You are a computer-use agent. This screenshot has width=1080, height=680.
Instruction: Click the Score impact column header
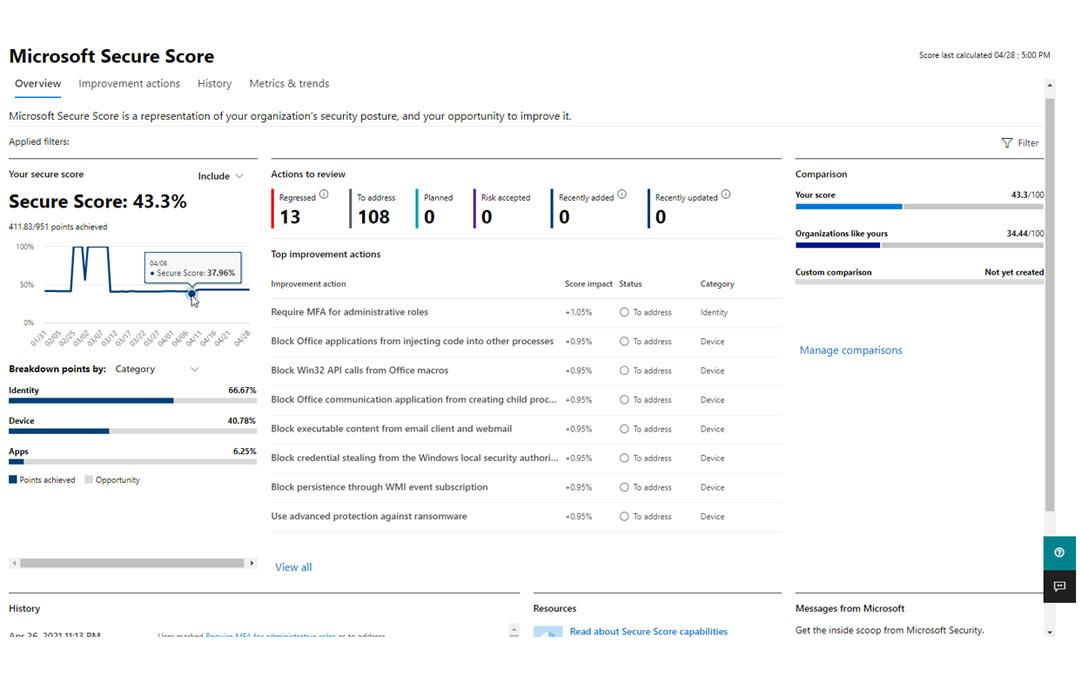point(588,284)
